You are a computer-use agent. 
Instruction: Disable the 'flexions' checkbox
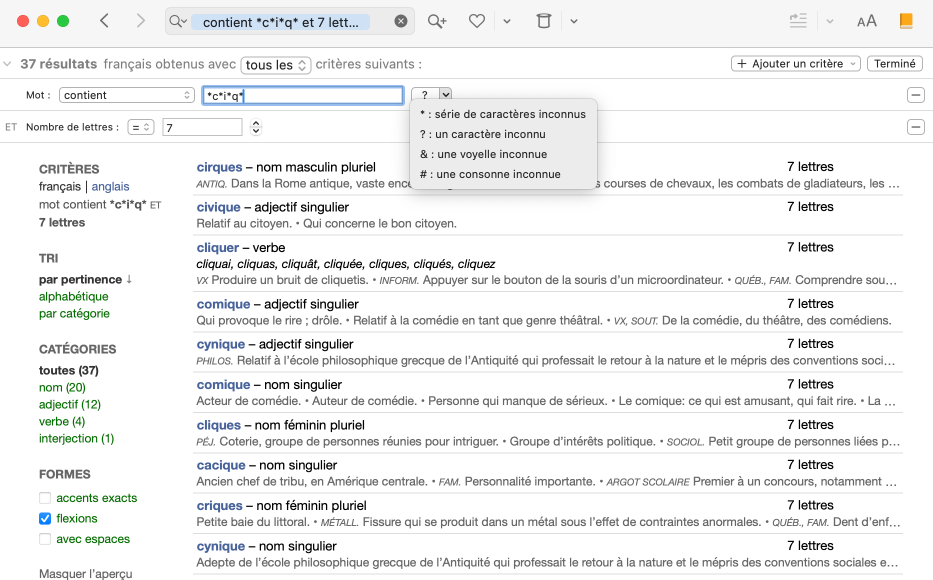point(44,518)
